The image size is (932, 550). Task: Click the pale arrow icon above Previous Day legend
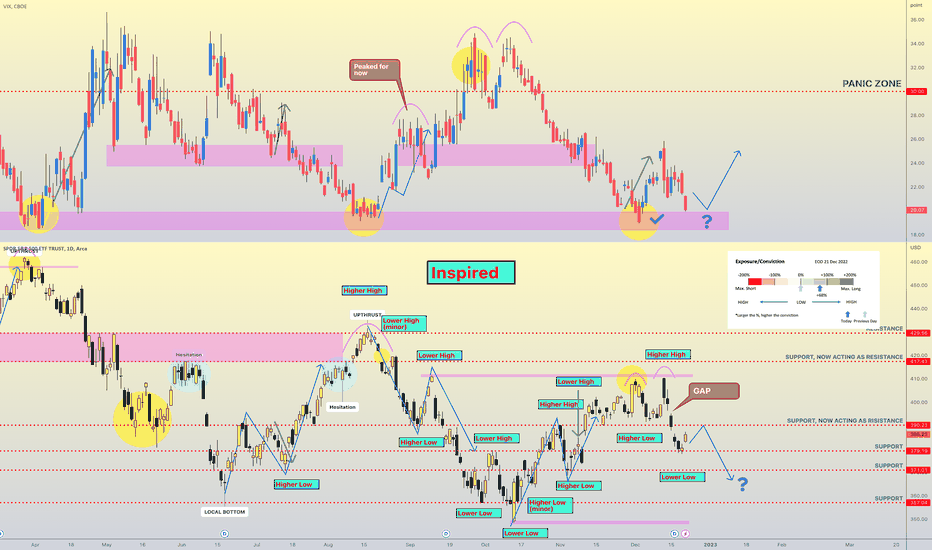865,314
